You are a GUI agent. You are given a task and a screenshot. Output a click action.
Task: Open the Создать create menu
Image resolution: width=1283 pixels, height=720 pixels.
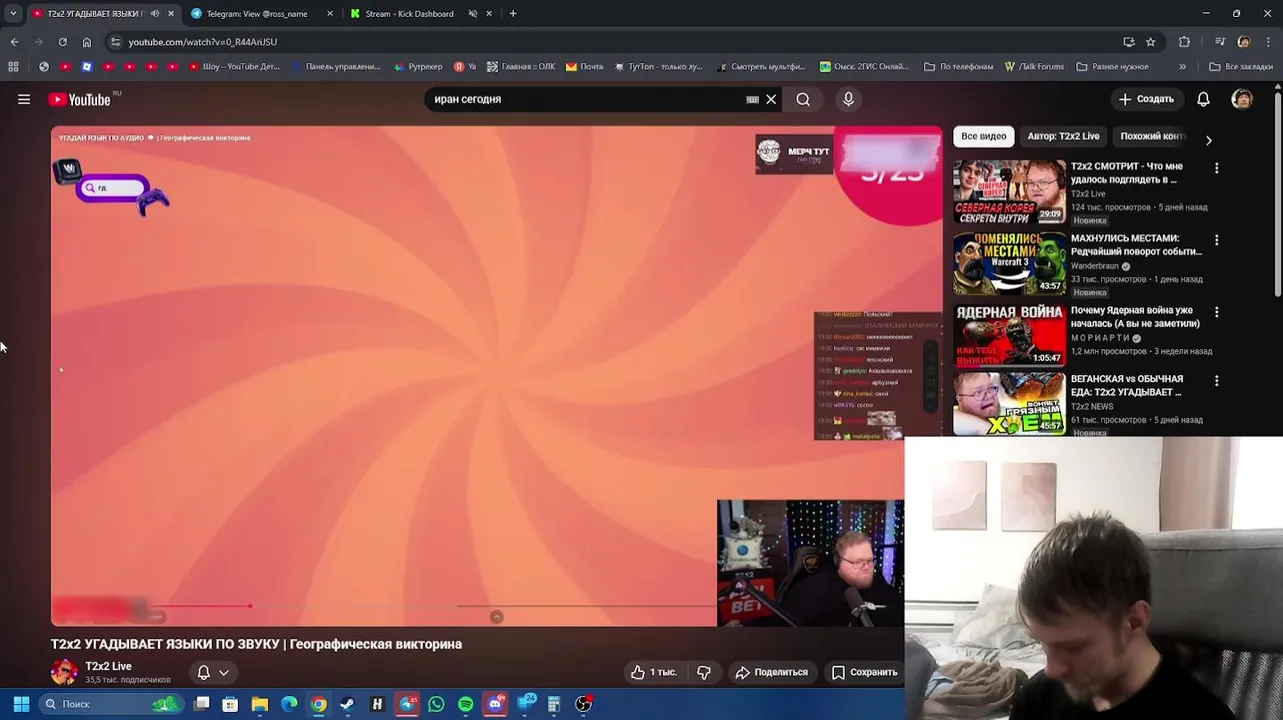(1146, 99)
